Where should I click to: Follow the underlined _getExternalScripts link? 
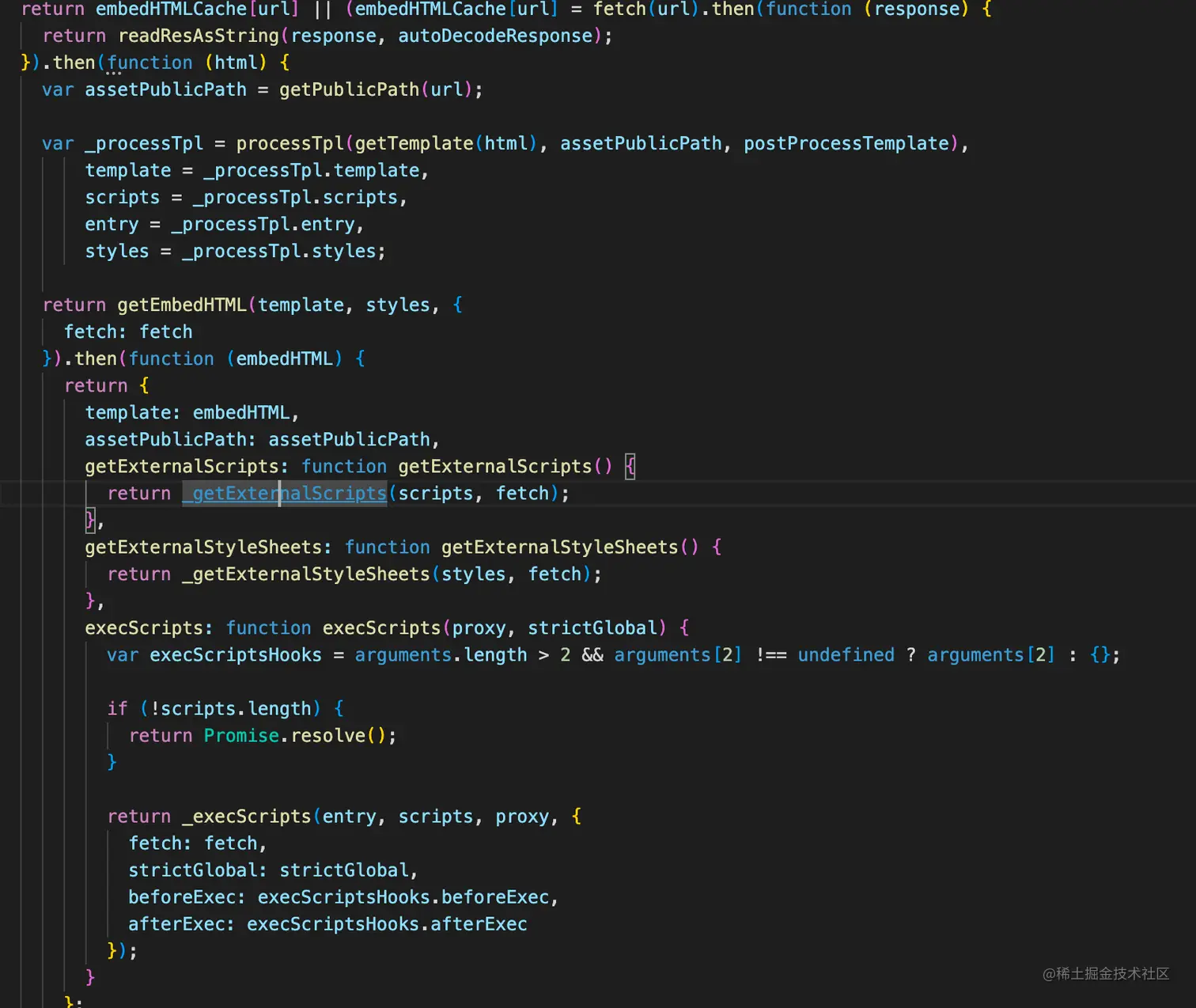[285, 493]
